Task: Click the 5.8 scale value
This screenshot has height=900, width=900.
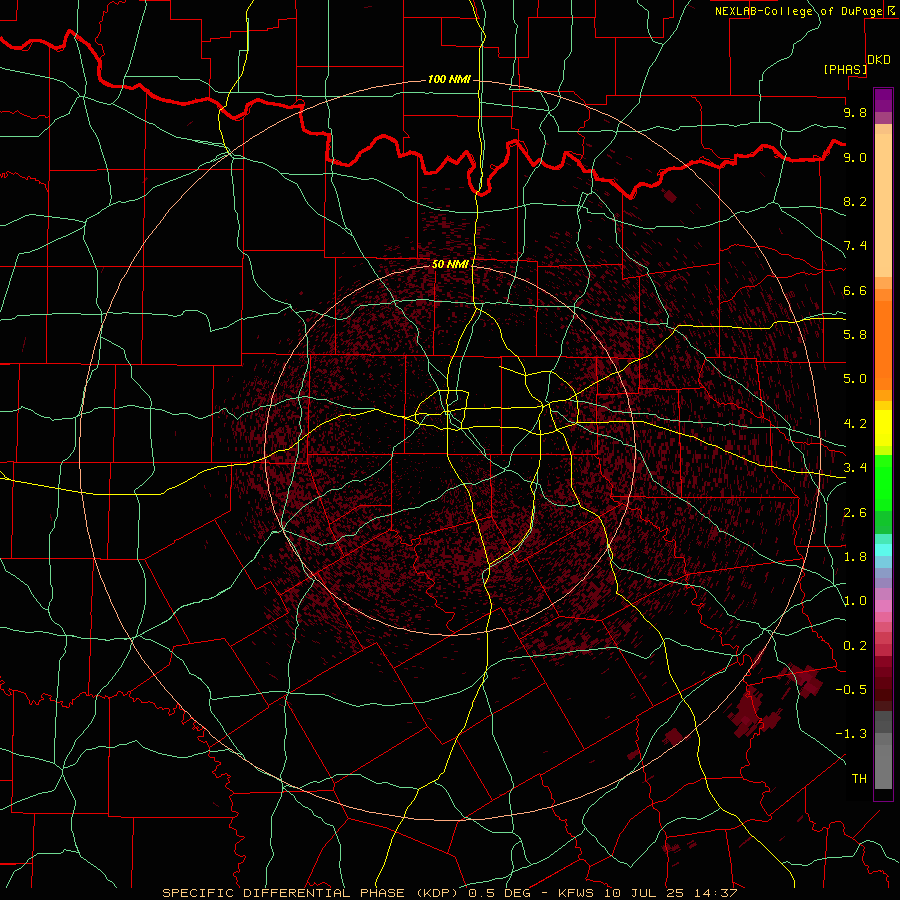Action: pos(855,335)
